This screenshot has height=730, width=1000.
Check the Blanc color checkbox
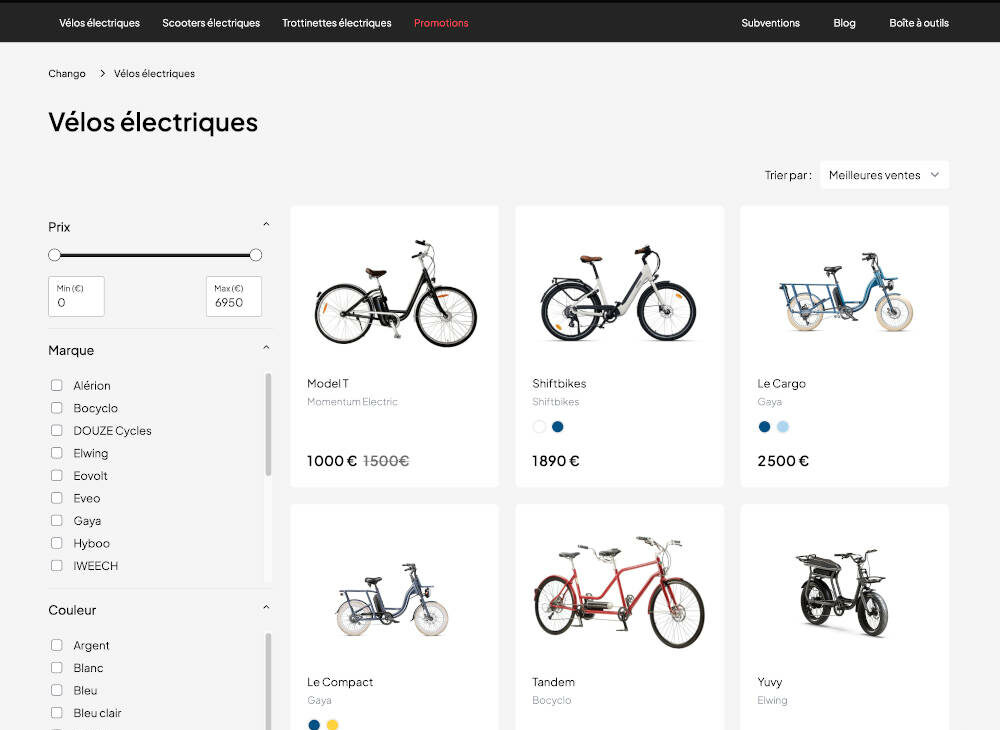pyautogui.click(x=57, y=668)
